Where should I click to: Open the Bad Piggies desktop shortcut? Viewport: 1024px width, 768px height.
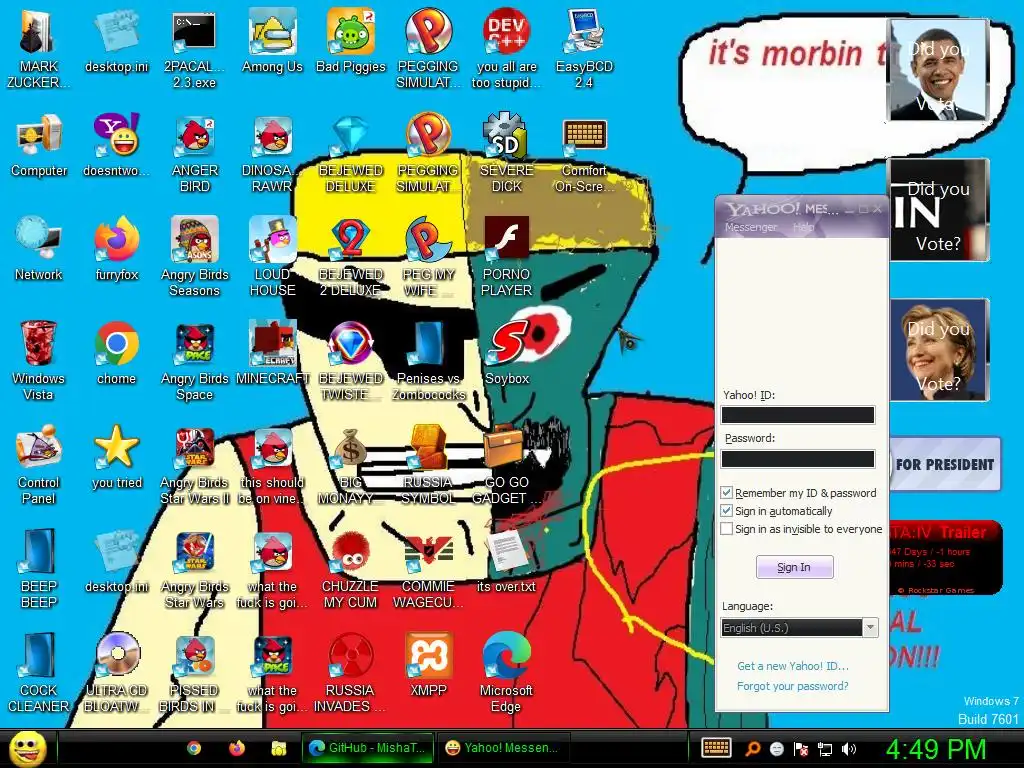coord(351,40)
